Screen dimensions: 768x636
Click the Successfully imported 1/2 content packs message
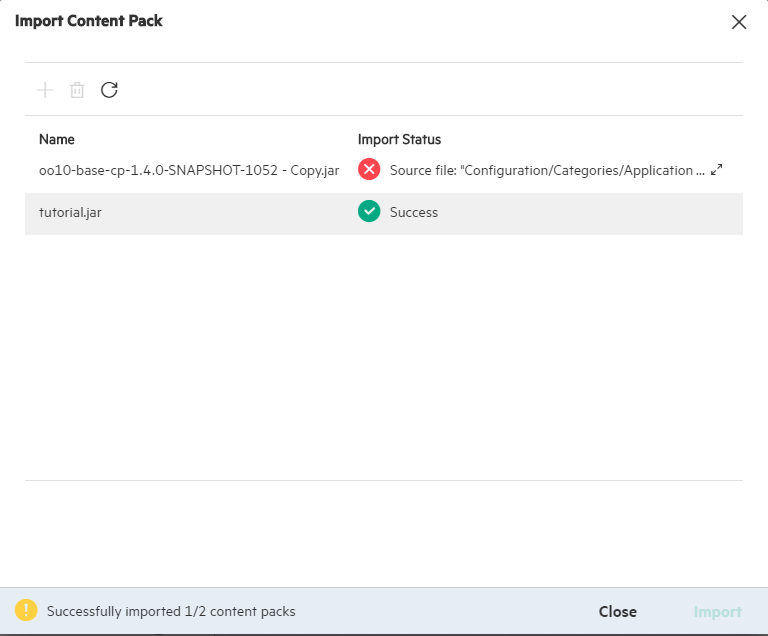[171, 612]
